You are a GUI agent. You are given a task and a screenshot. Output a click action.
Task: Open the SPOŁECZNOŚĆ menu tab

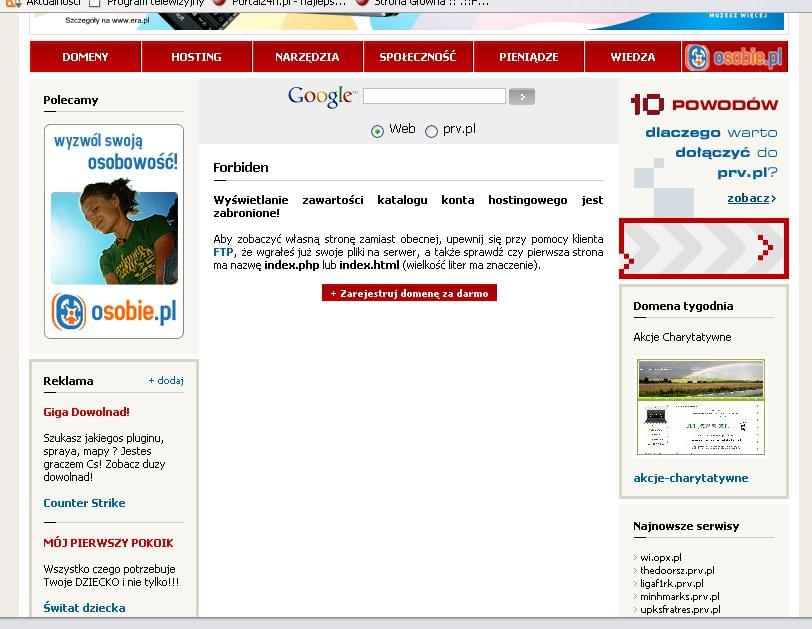(418, 56)
